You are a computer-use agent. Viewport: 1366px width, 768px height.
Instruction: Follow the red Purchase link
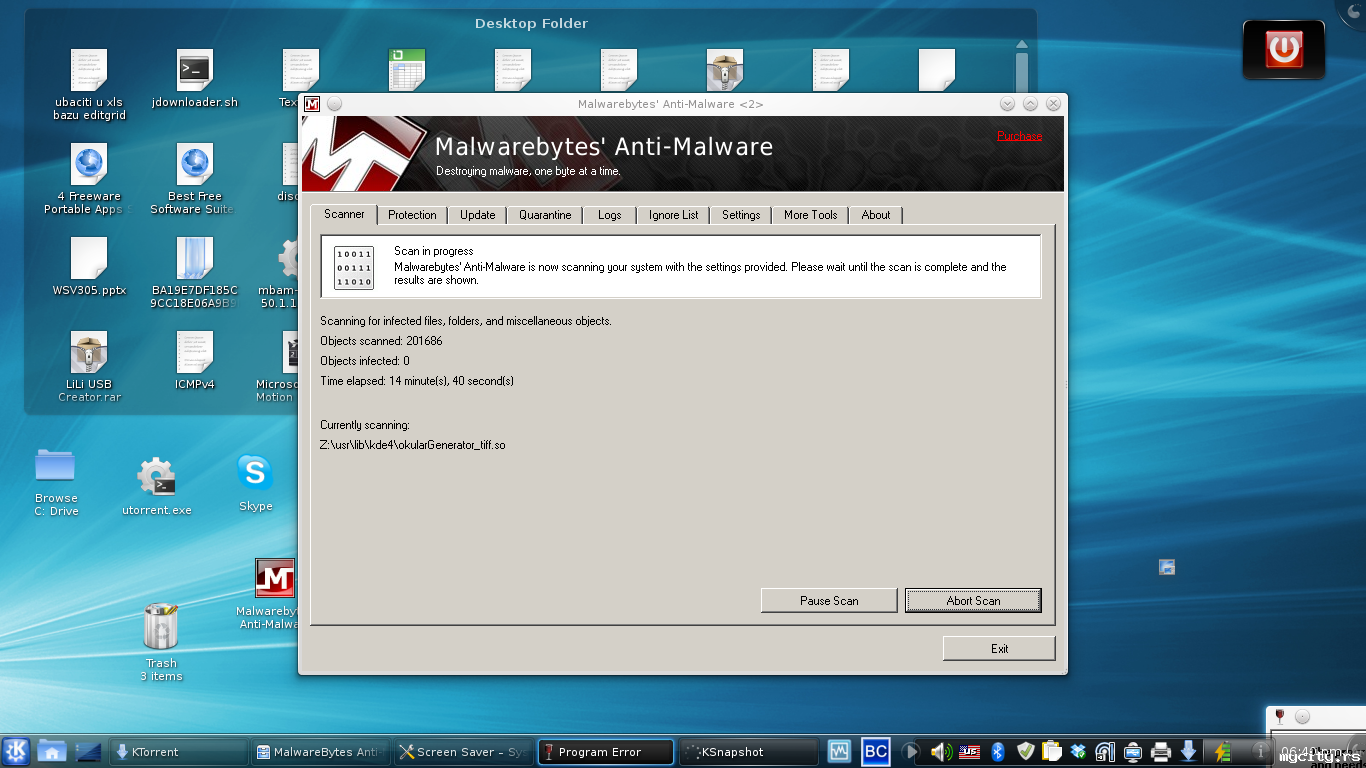1019,136
